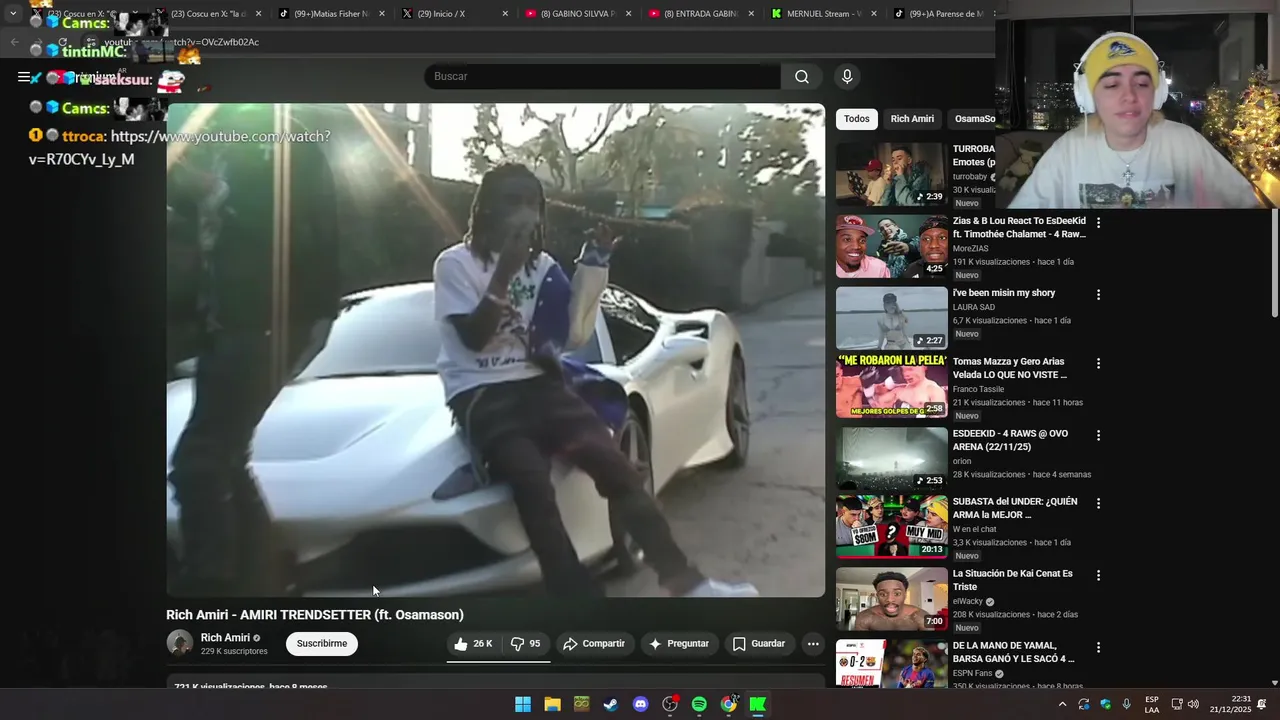Image resolution: width=1280 pixels, height=720 pixels.
Task: Show hidden system tray icons chevron
Action: click(1062, 704)
